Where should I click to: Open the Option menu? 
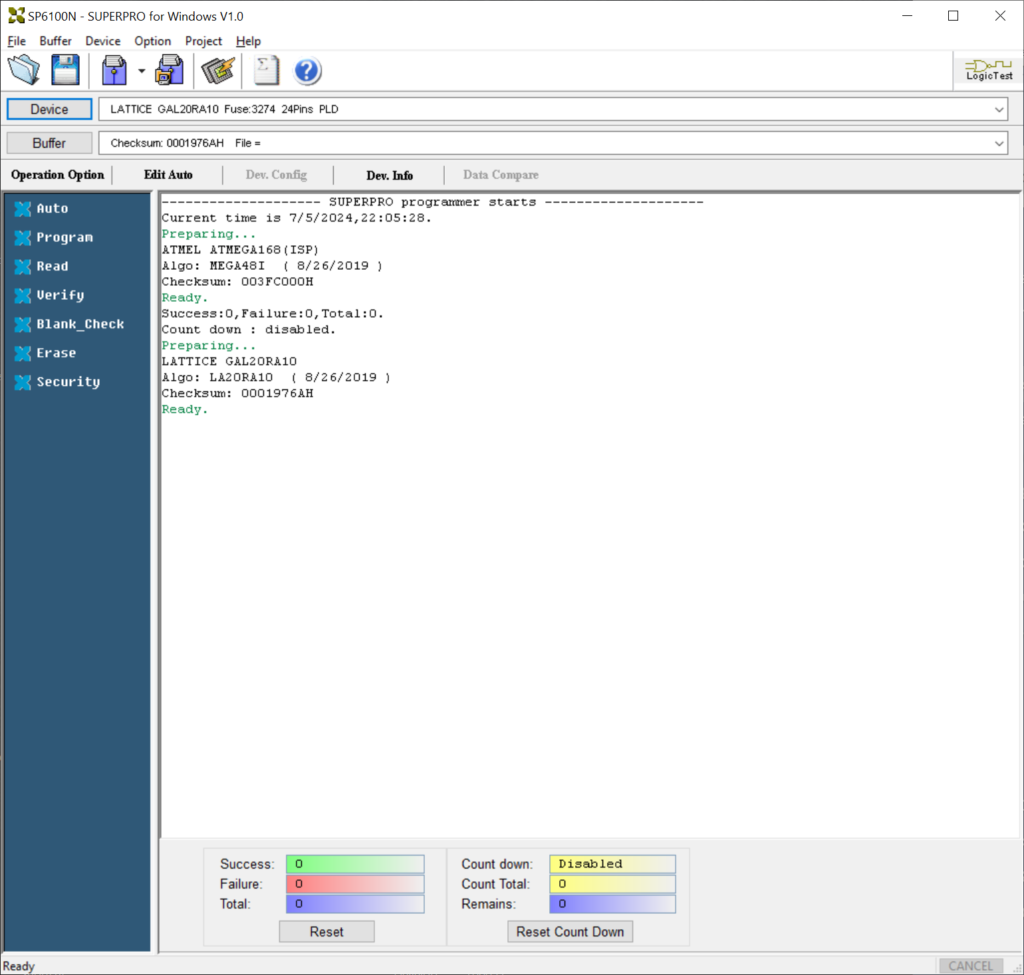click(152, 41)
